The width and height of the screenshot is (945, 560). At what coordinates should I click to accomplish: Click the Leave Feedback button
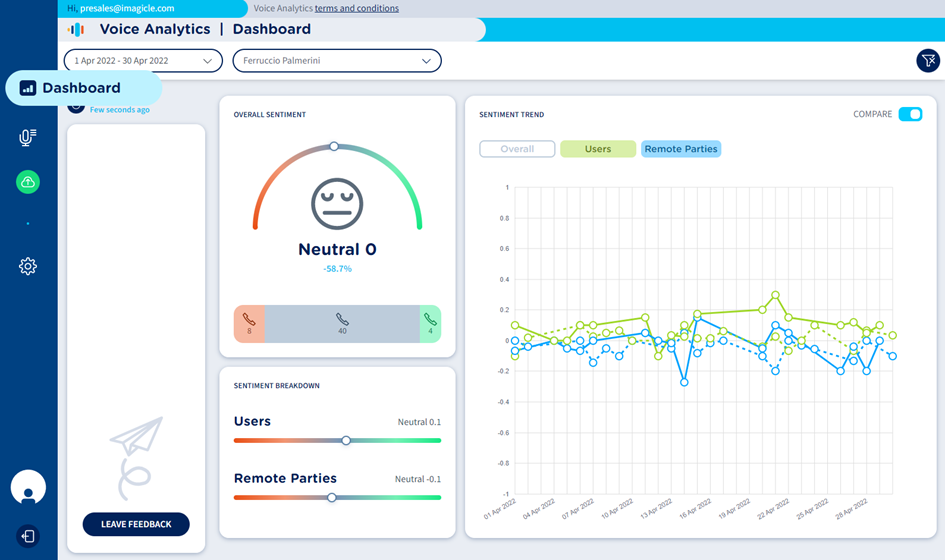click(136, 524)
